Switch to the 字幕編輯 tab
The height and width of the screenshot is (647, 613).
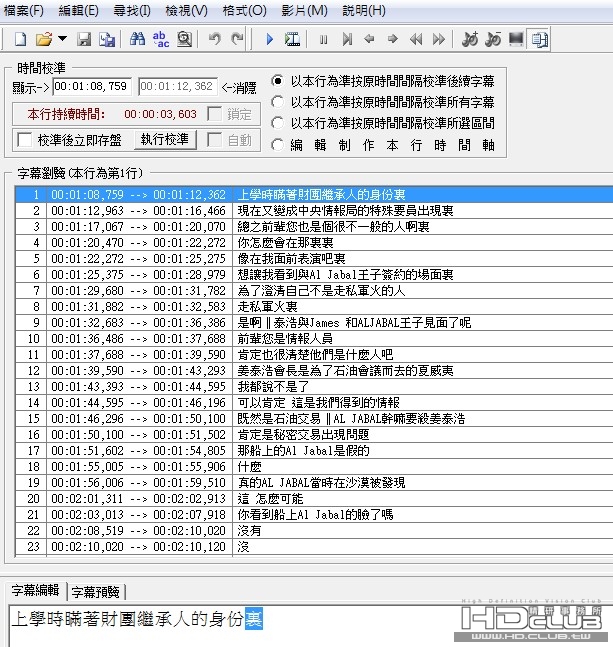click(35, 590)
